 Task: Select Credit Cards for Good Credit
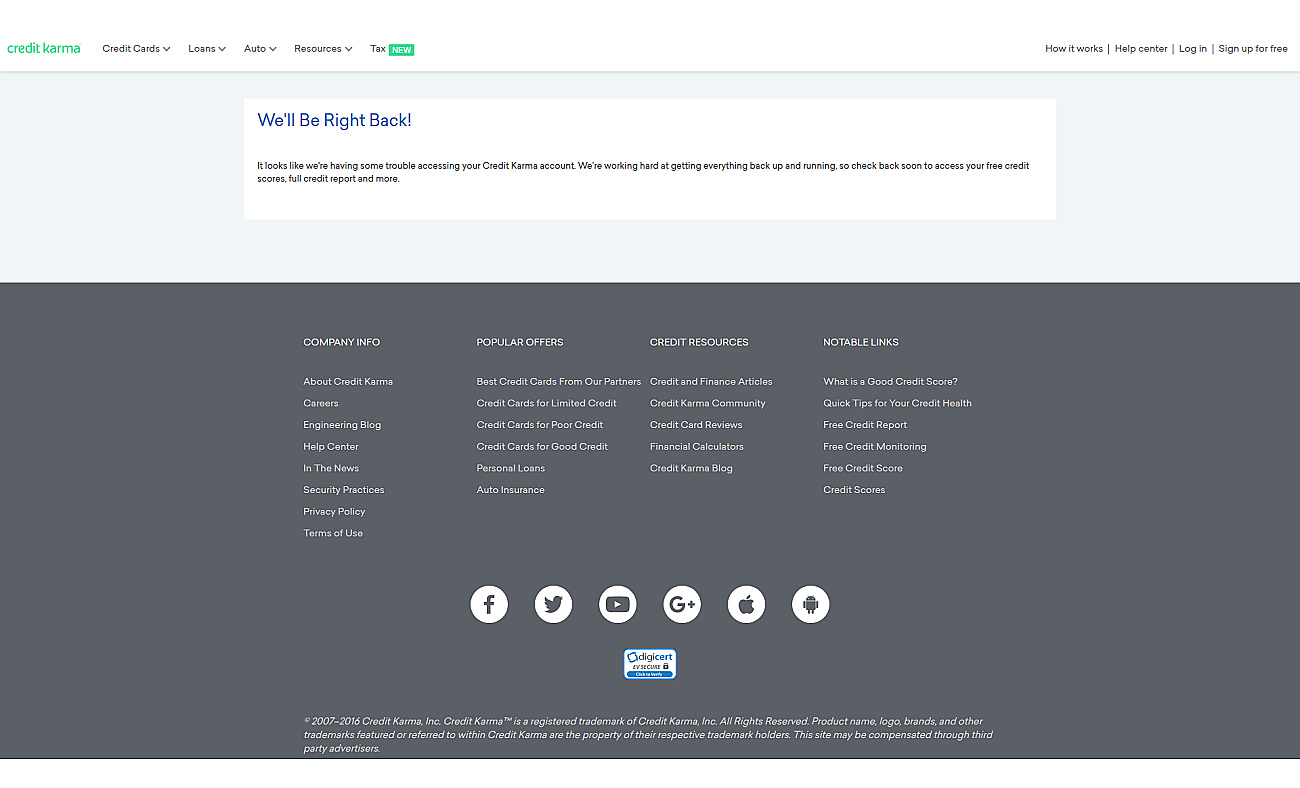(x=542, y=447)
